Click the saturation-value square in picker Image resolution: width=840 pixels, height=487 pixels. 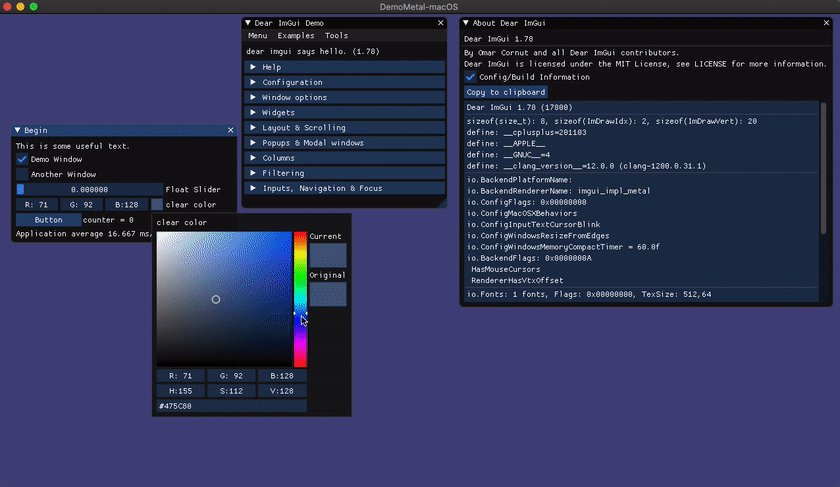click(x=224, y=299)
